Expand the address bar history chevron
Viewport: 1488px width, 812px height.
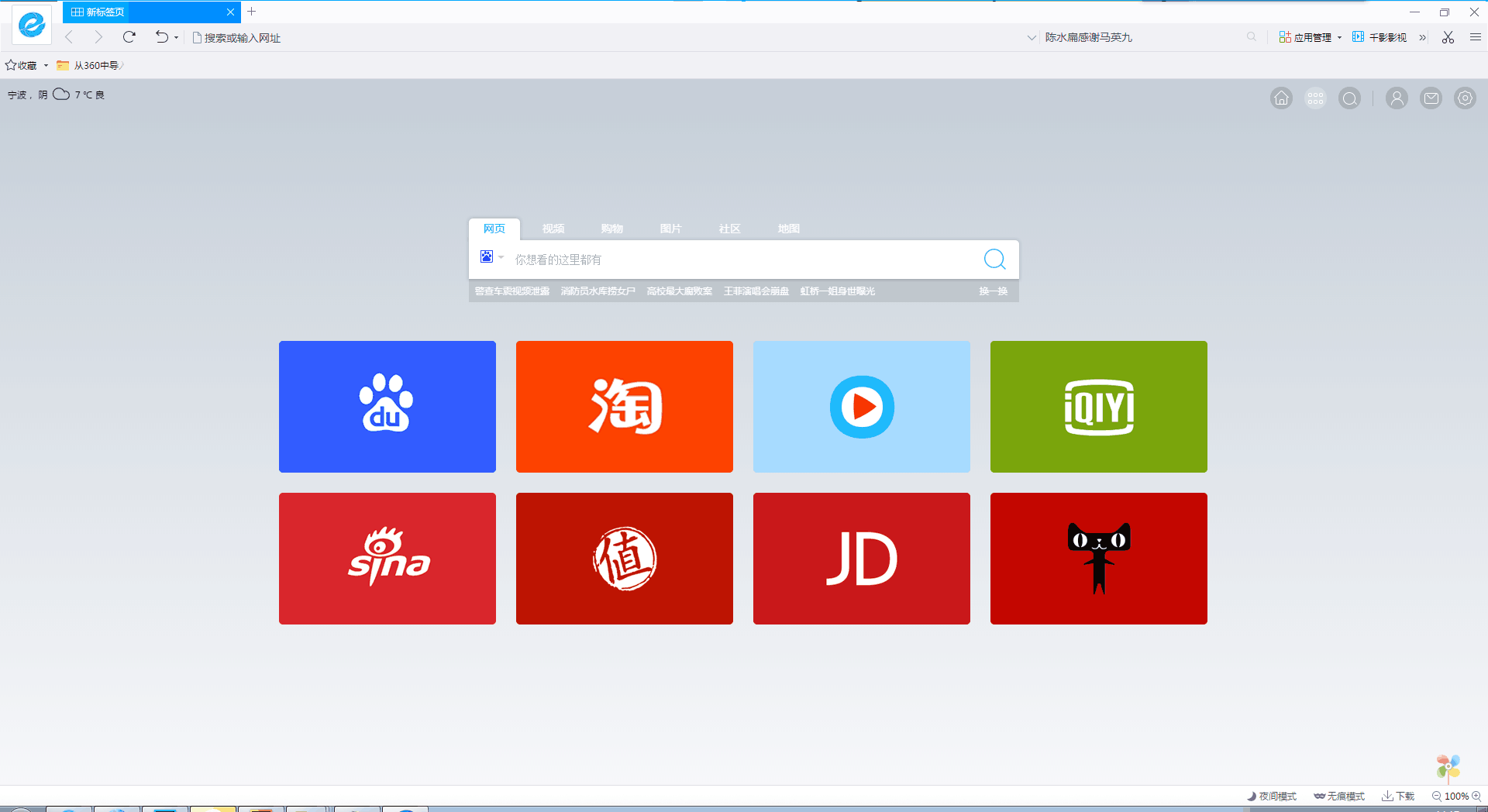pyautogui.click(x=1032, y=37)
